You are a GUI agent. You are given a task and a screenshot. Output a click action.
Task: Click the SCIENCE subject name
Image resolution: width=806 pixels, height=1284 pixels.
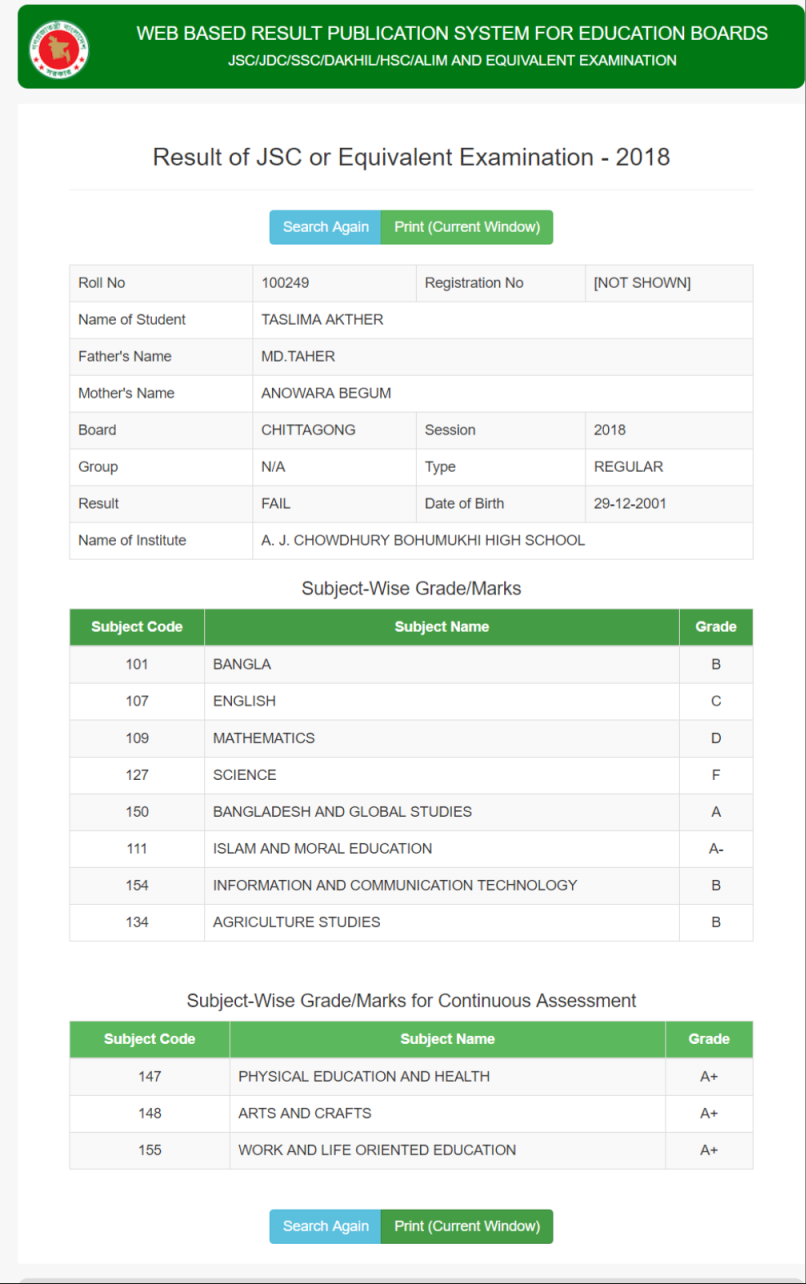coord(245,775)
